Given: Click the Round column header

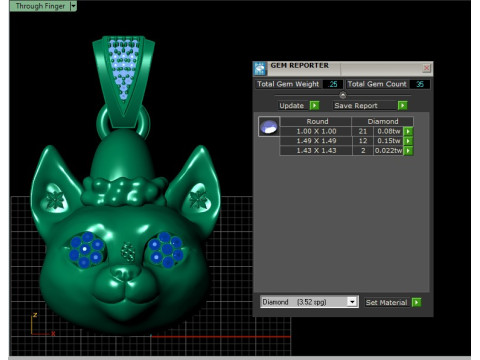Looking at the screenshot, I should pyautogui.click(x=316, y=121).
